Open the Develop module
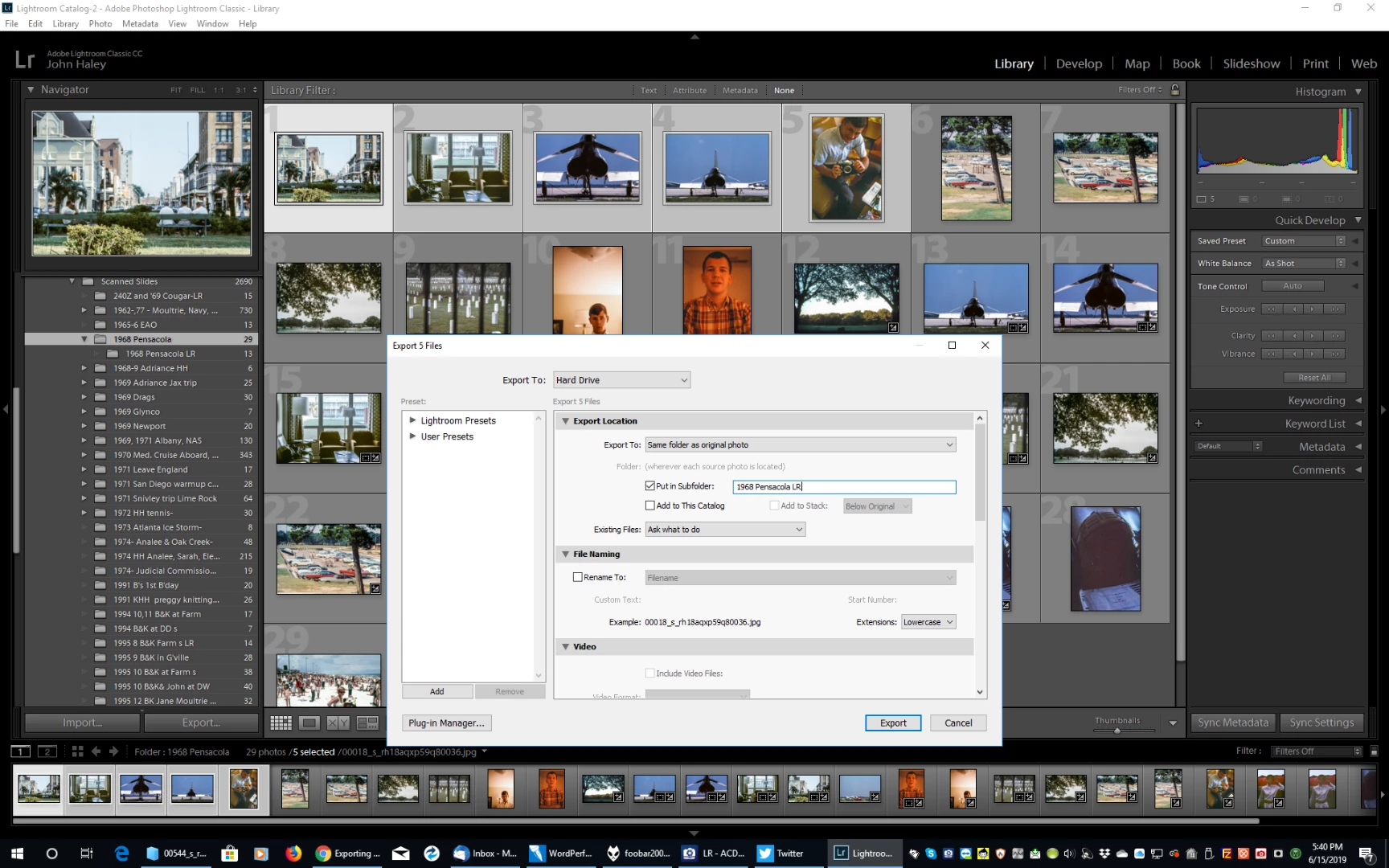Screen dimensions: 1389x868 click(x=1079, y=63)
